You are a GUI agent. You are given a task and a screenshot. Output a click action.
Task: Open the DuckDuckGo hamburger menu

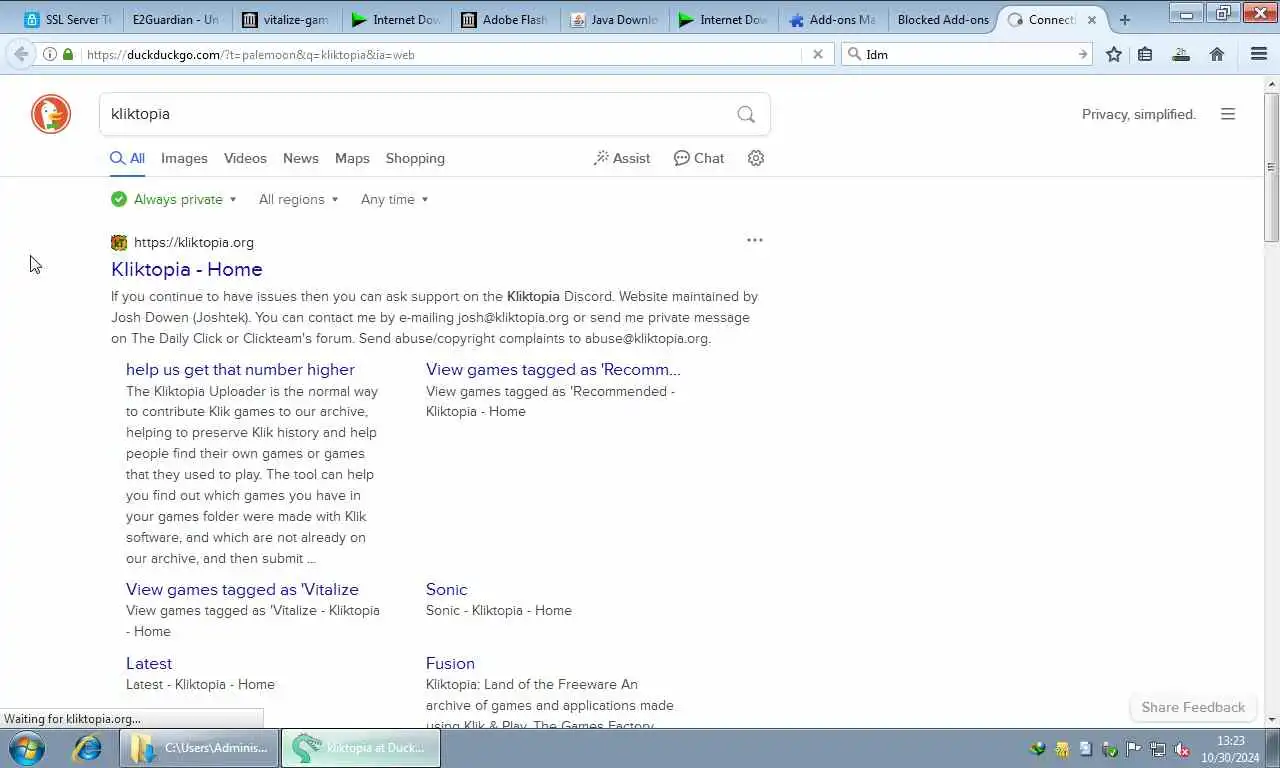coord(1228,114)
